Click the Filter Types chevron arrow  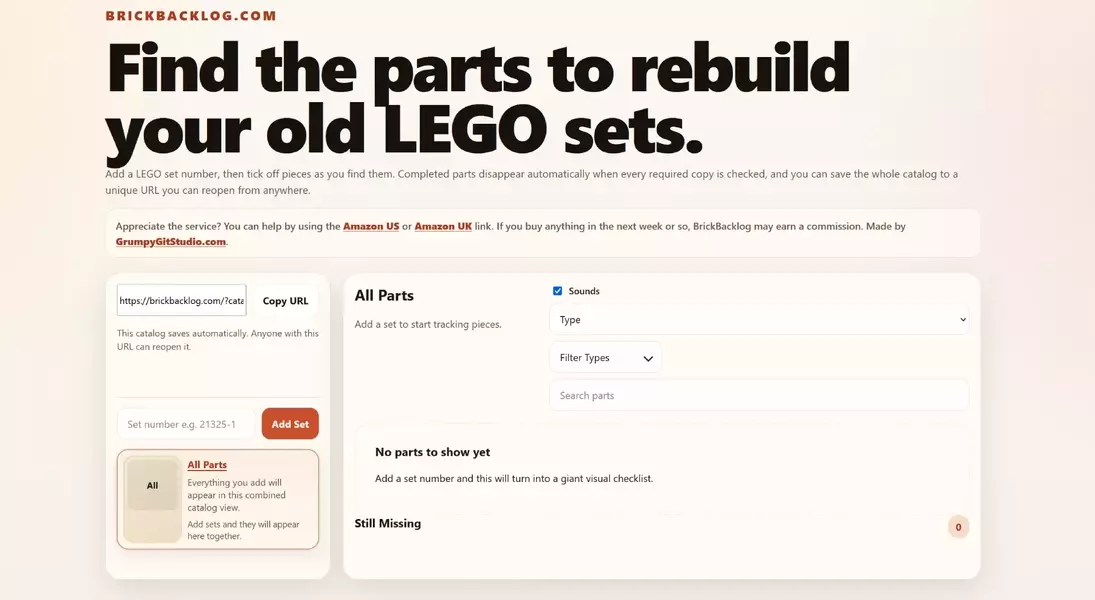[x=648, y=358]
